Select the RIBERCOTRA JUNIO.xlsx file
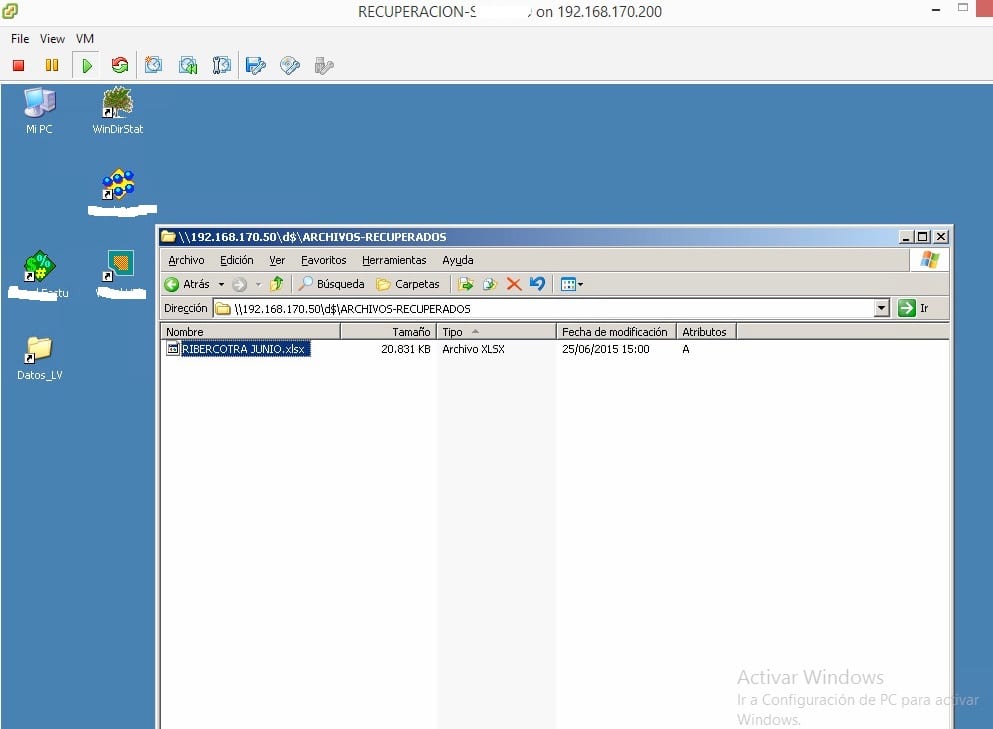This screenshot has height=729, width=993. click(243, 349)
